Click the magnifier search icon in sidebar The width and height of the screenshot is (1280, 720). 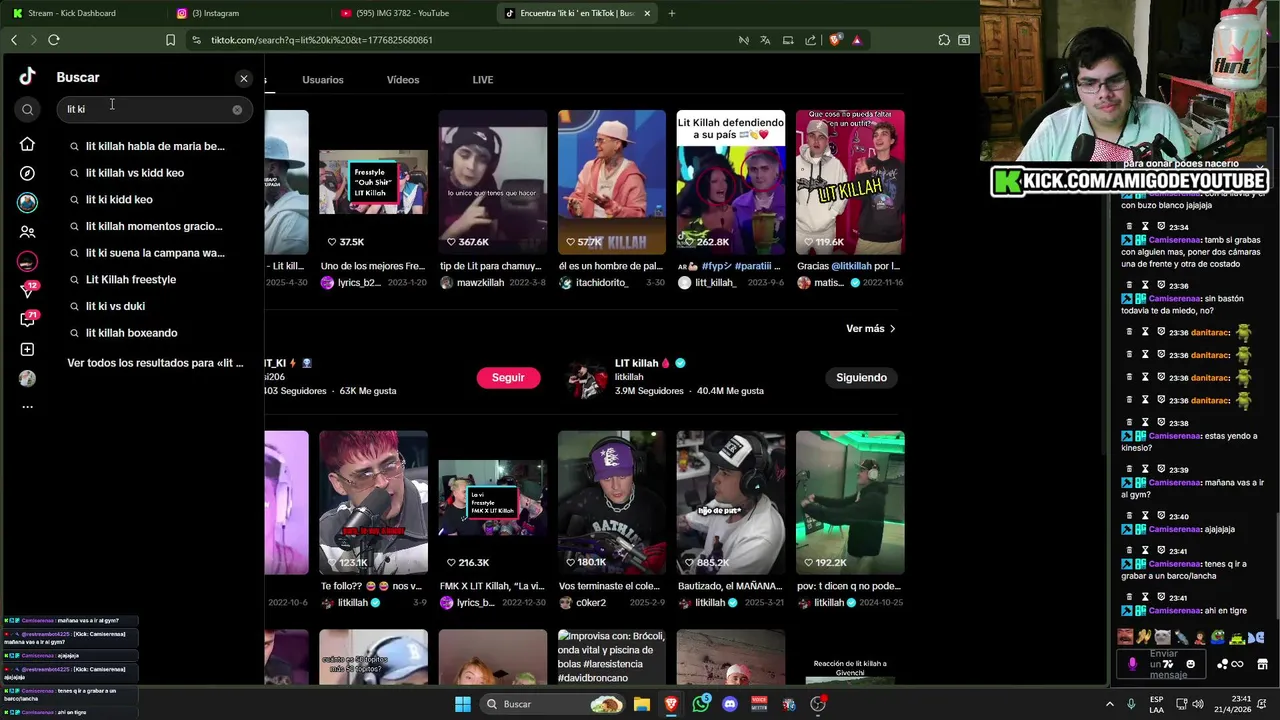coord(28,109)
